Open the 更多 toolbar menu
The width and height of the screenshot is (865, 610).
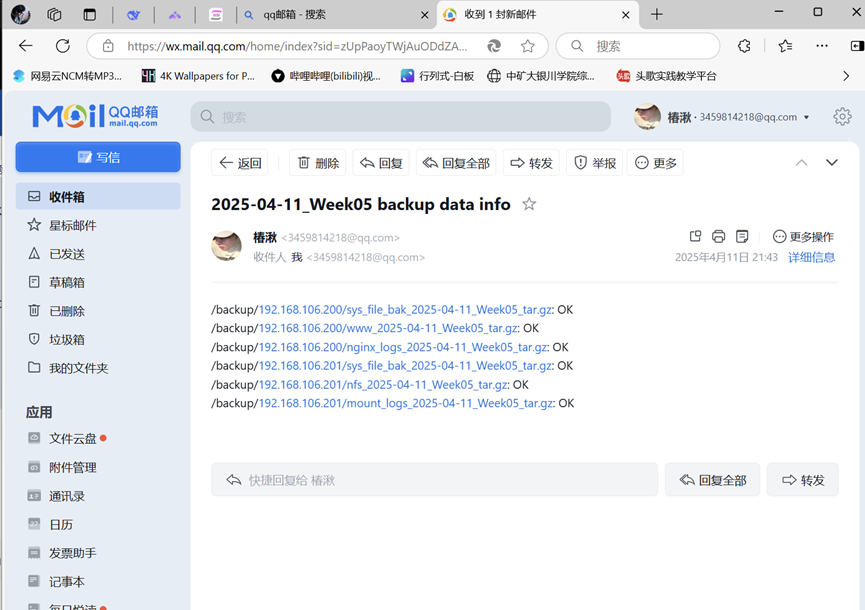click(655, 163)
